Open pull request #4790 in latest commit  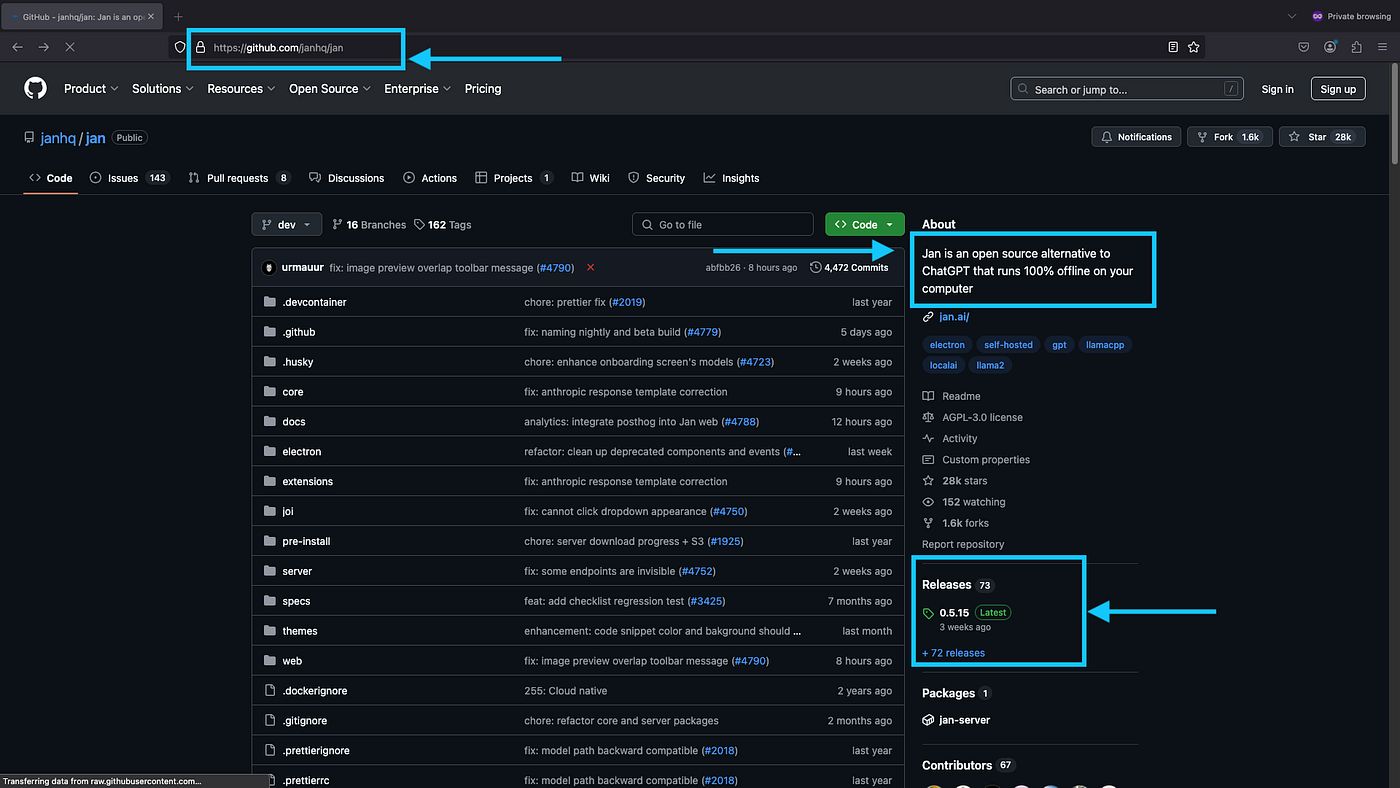(555, 268)
